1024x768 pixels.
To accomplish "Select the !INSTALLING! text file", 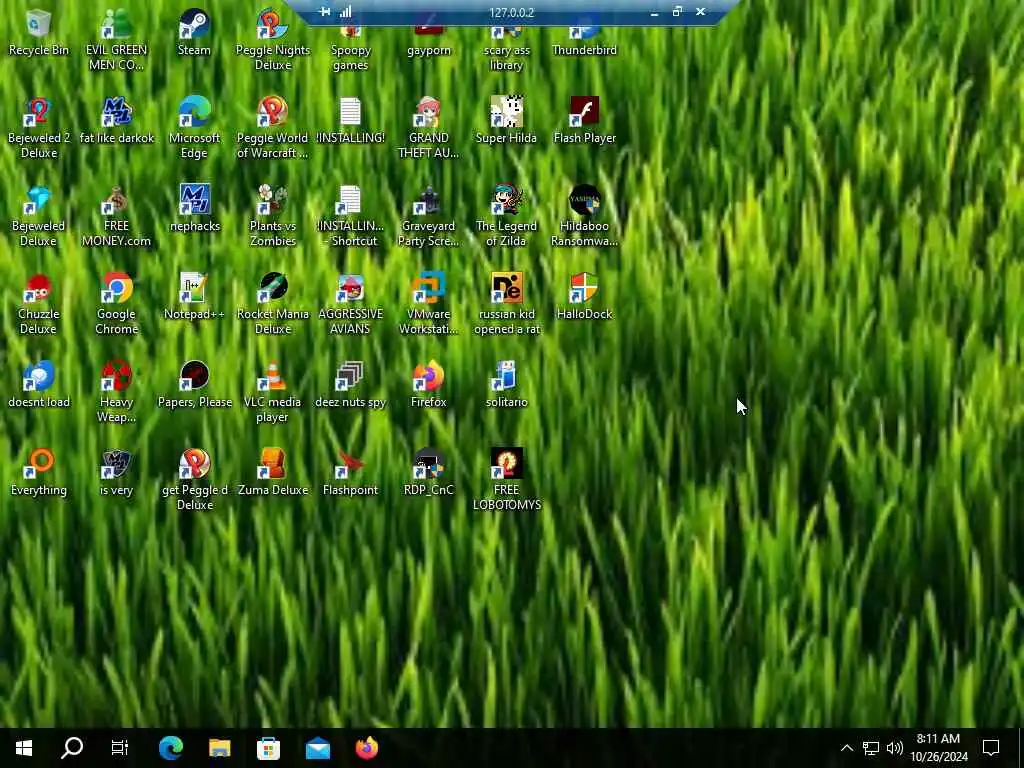I will coord(350,121).
